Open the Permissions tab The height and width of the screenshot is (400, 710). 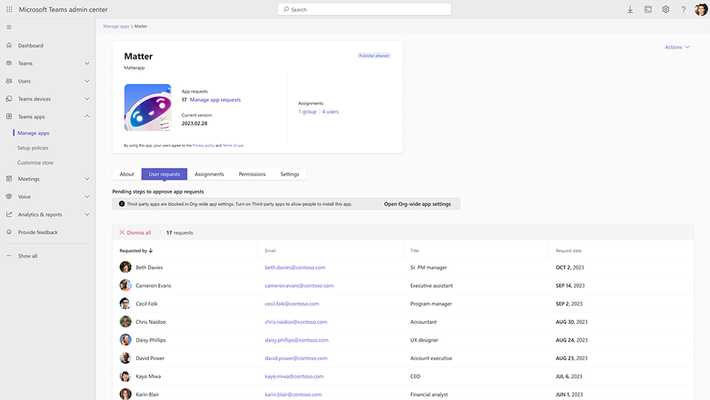click(252, 174)
